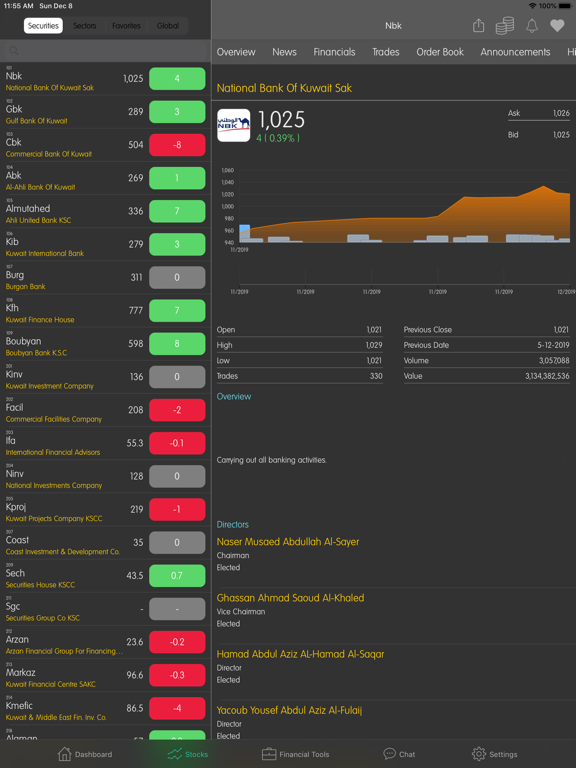Click the Volume value 3,057,088
The width and height of the screenshot is (576, 768).
coord(554,360)
